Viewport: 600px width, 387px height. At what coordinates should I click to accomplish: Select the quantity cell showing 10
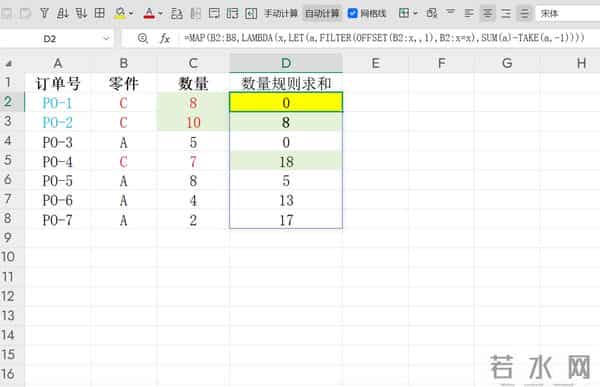pyautogui.click(x=193, y=122)
